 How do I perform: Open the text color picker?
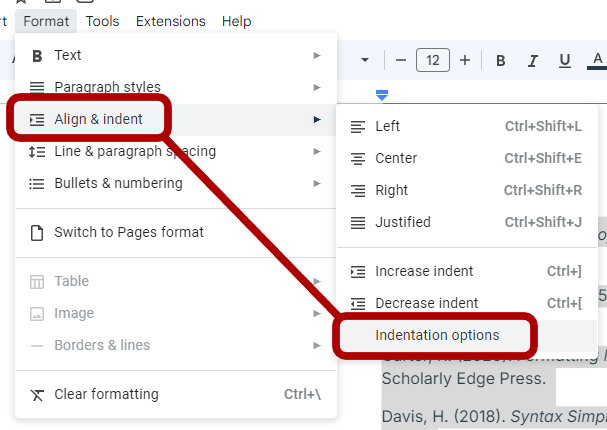597,60
